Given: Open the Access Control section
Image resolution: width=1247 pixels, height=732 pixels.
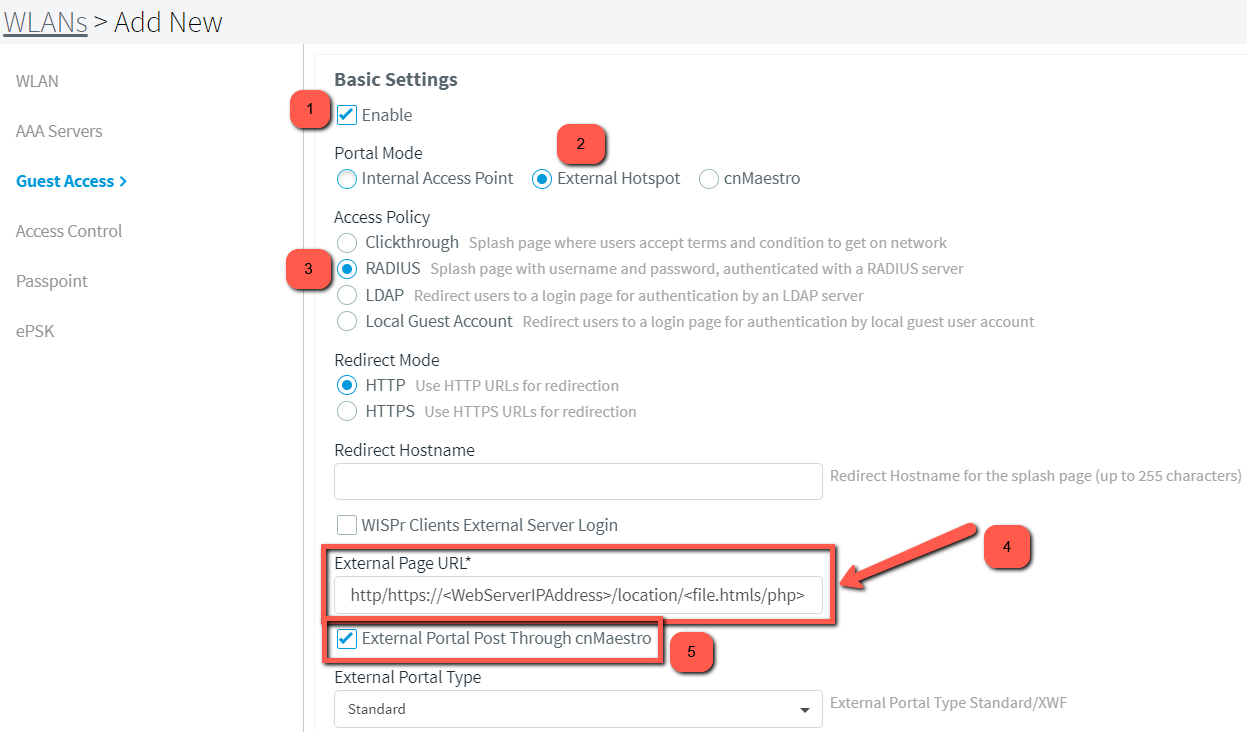Looking at the screenshot, I should [x=69, y=231].
